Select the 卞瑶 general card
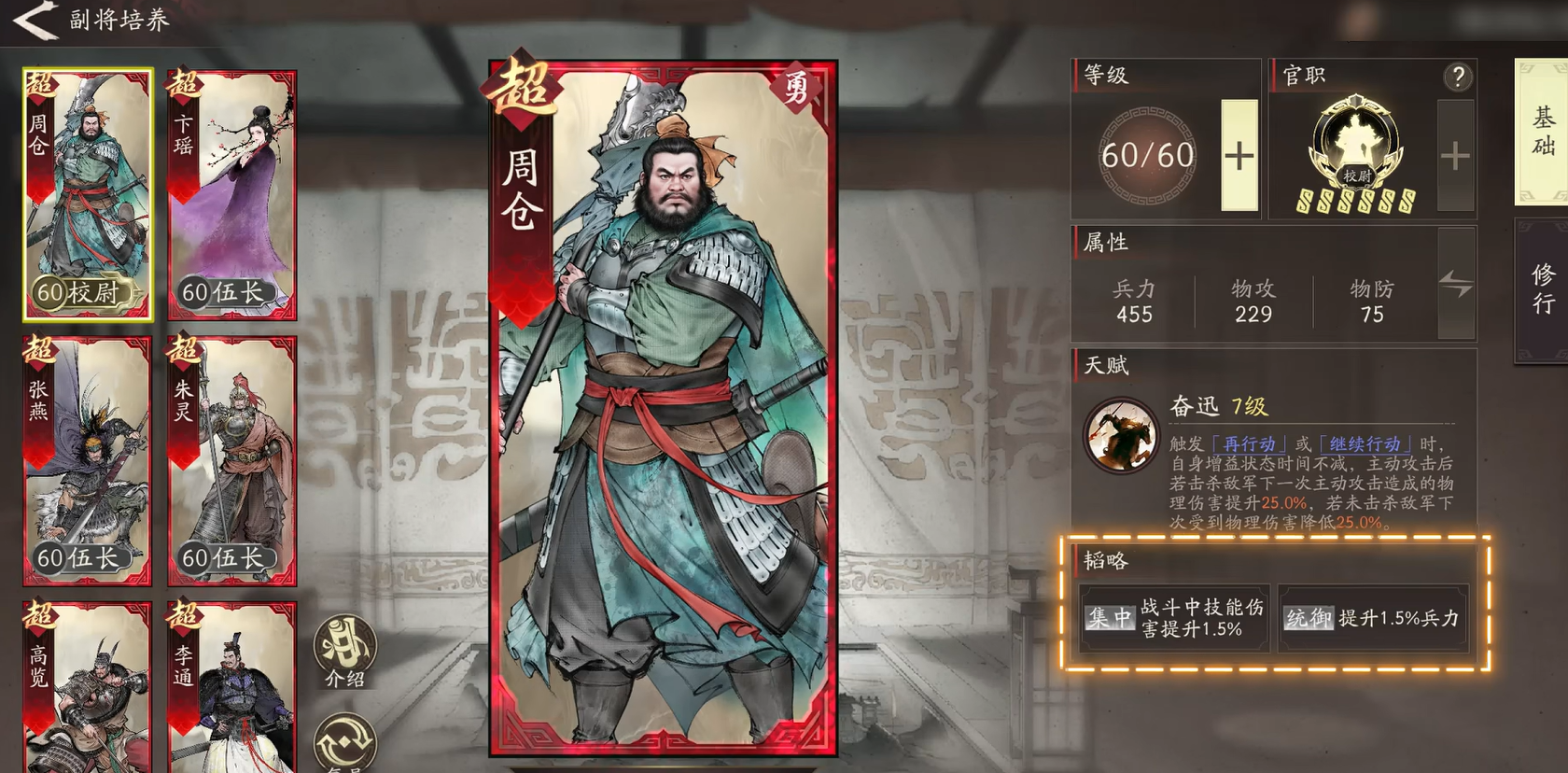The width and height of the screenshot is (1568, 773). tap(232, 194)
